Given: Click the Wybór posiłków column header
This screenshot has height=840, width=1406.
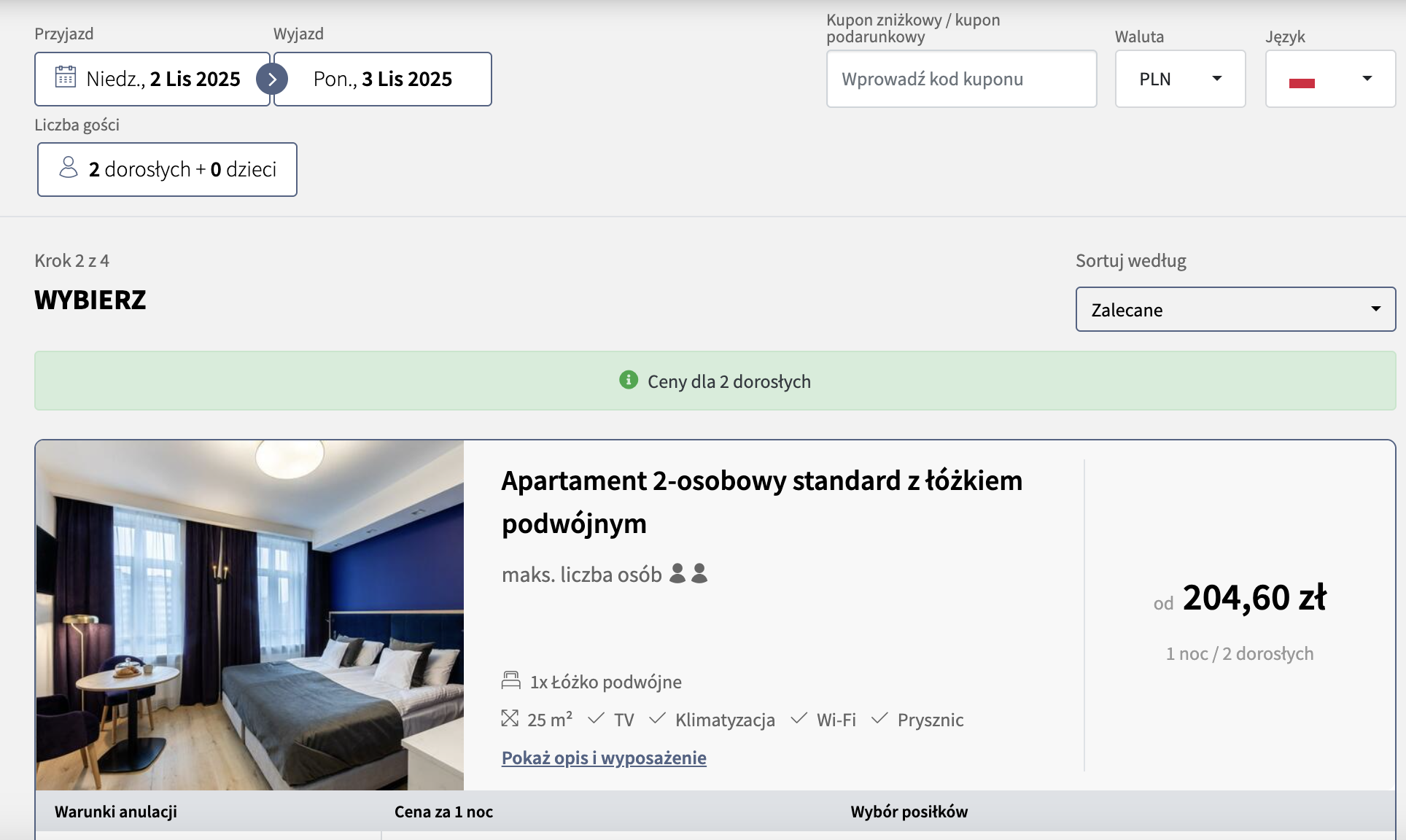Looking at the screenshot, I should coord(909,812).
